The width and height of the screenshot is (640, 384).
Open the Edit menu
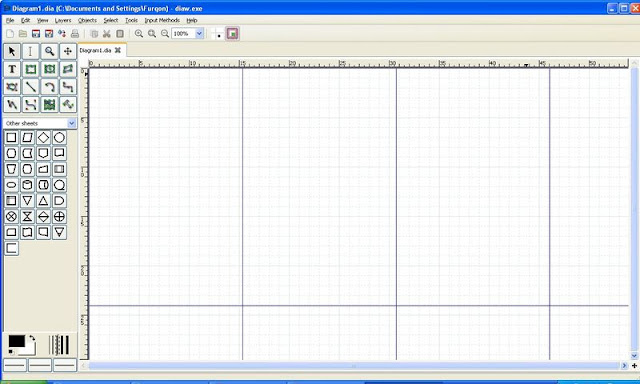(x=25, y=20)
